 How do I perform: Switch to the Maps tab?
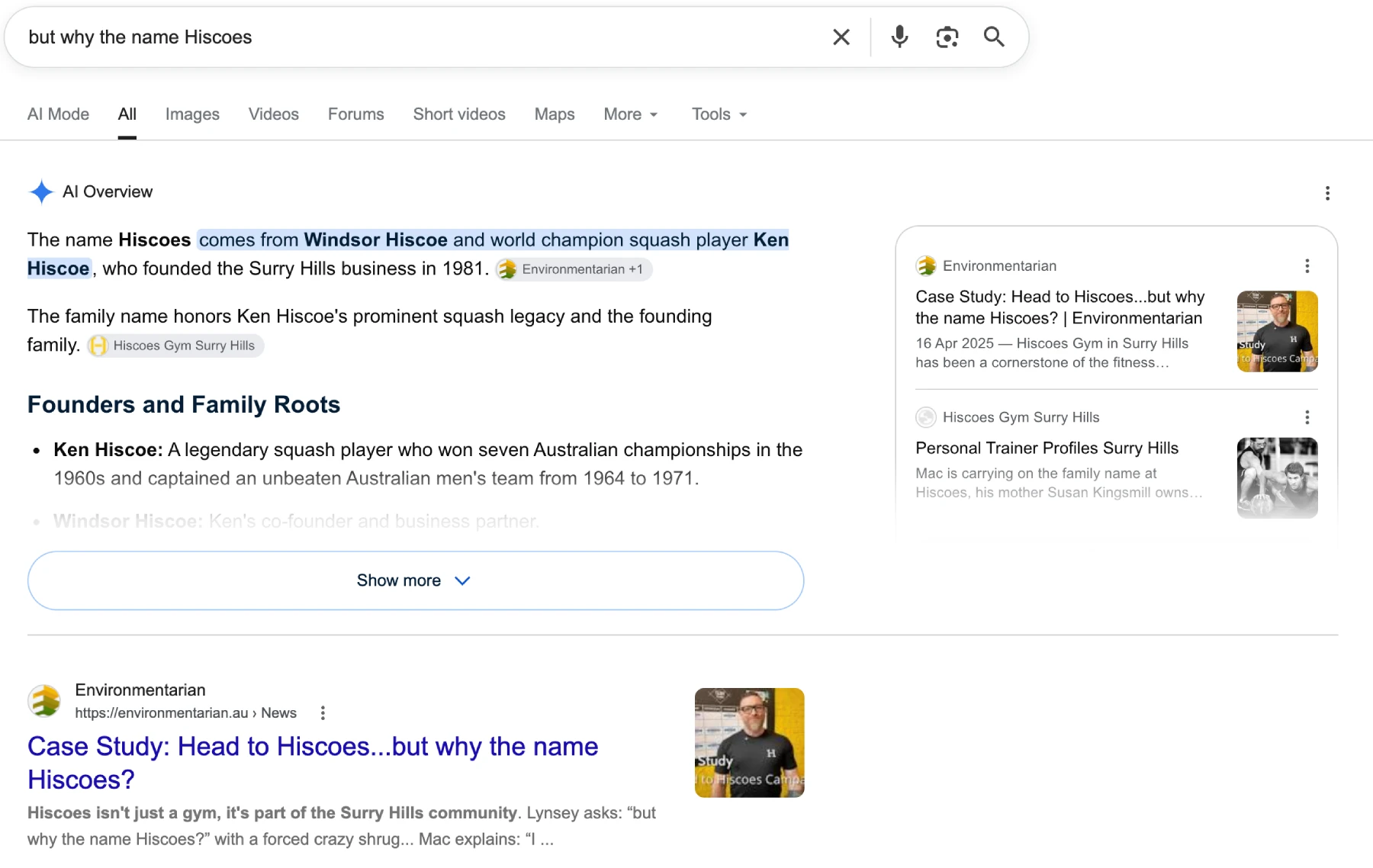pos(555,114)
